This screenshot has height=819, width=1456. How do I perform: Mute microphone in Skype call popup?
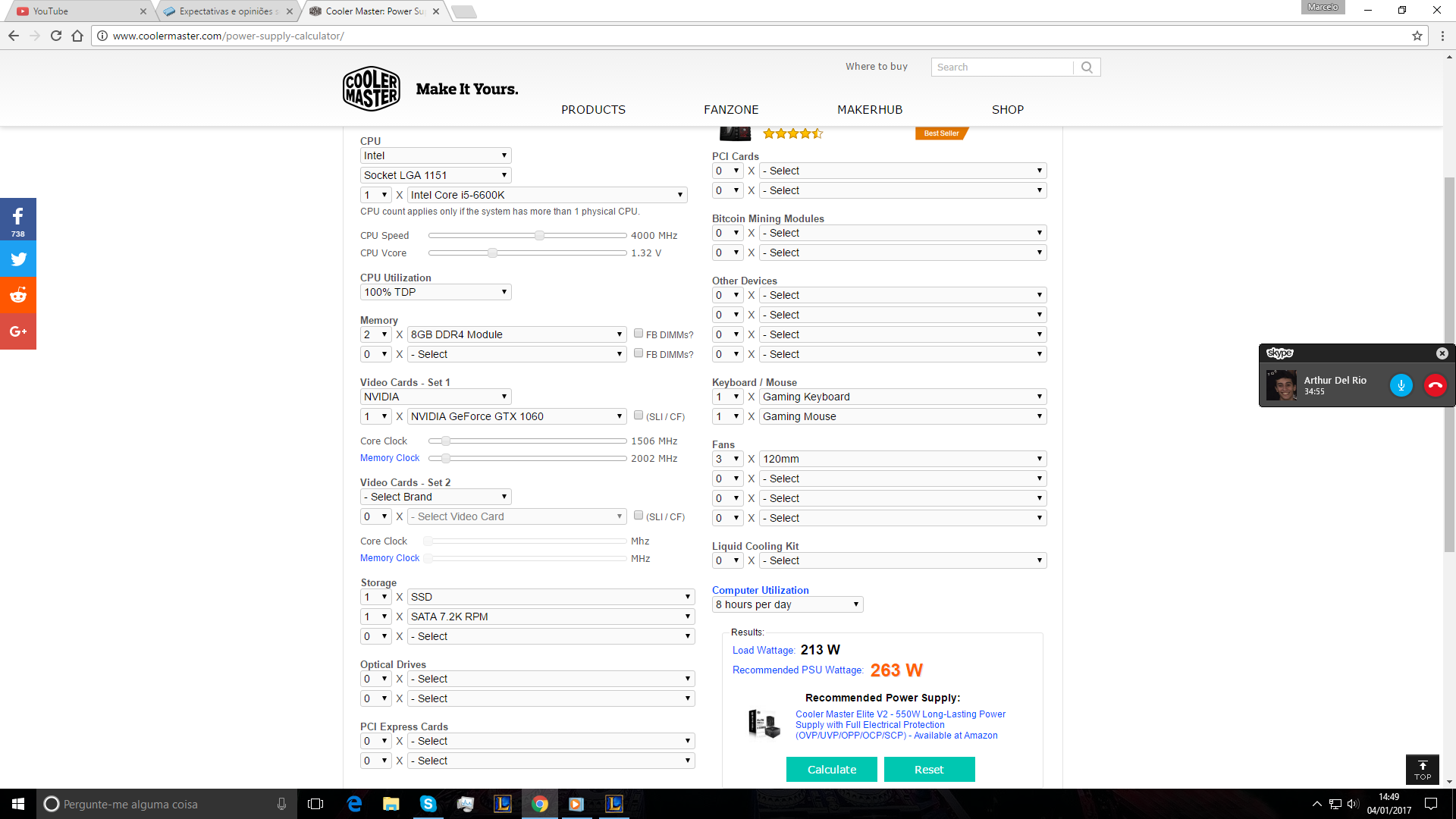pyautogui.click(x=1401, y=385)
